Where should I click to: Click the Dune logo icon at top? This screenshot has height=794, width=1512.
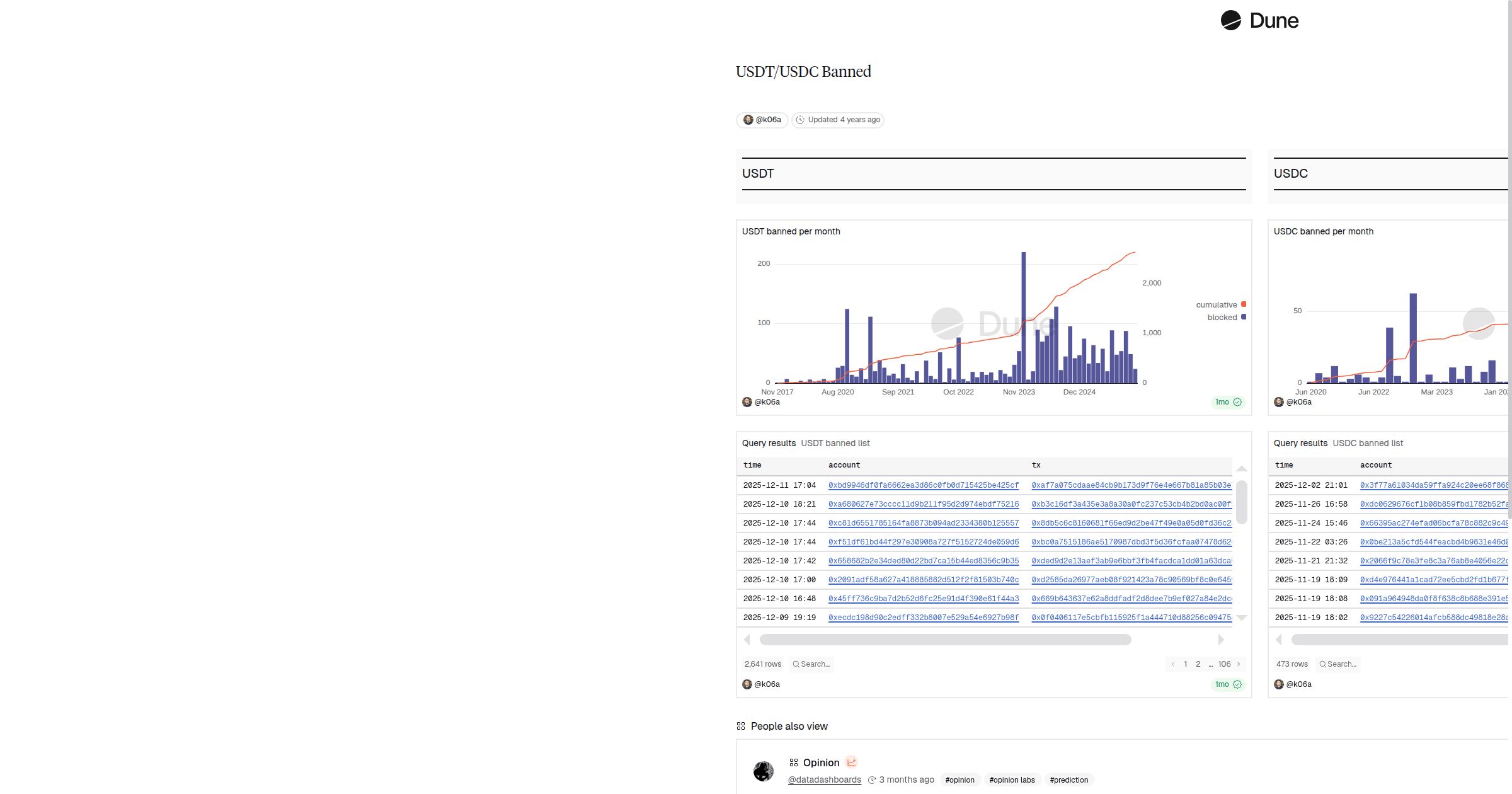pyautogui.click(x=1230, y=20)
